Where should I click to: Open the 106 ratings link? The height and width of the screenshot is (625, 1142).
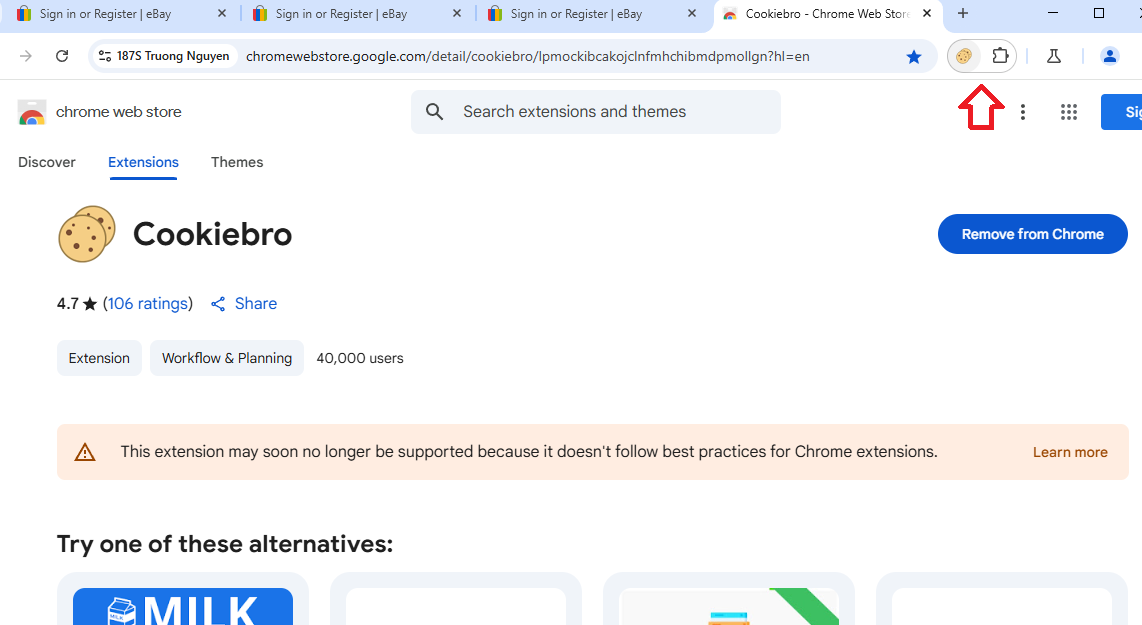click(x=148, y=304)
